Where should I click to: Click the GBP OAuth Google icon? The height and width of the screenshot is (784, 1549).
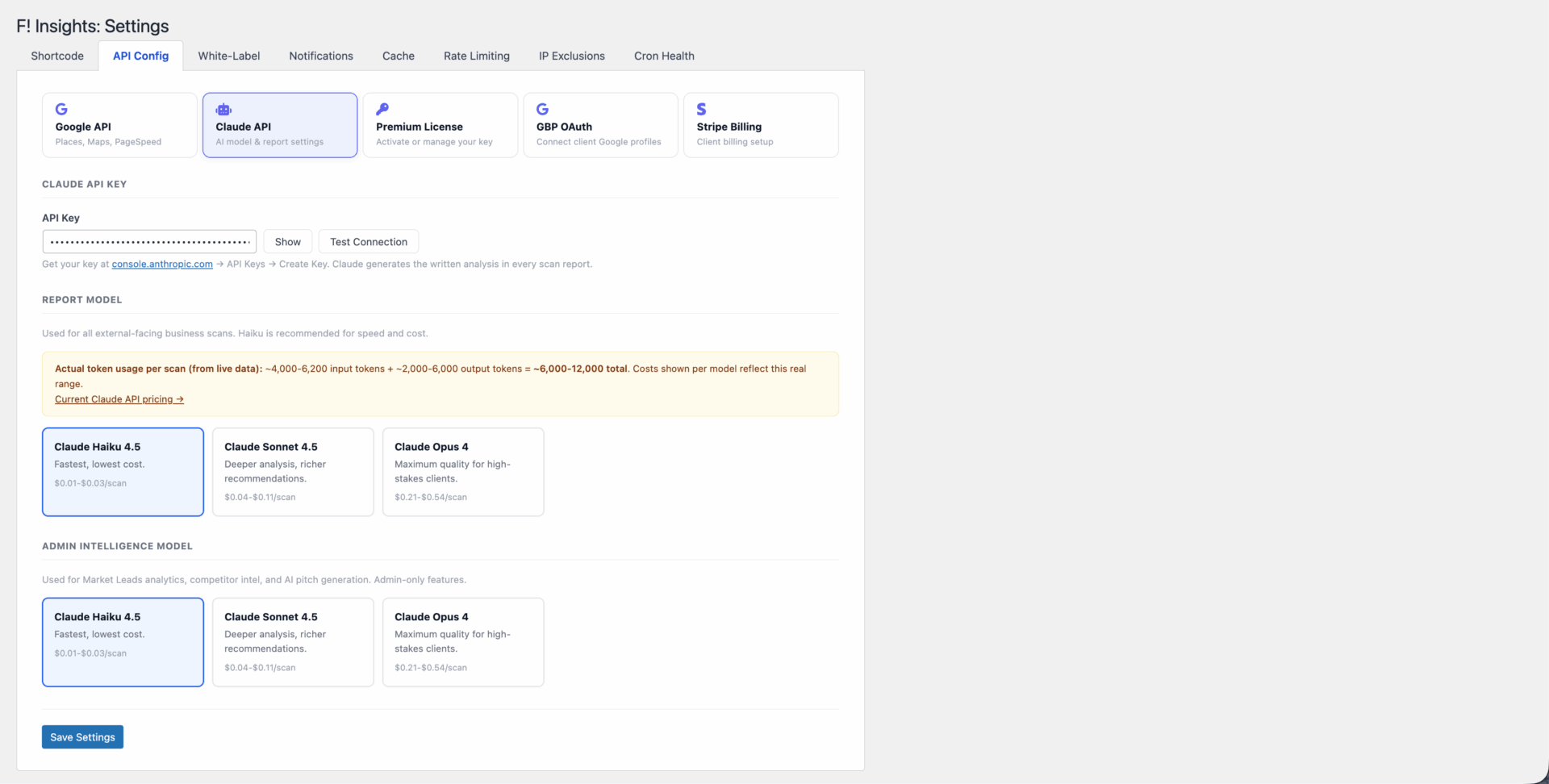tap(543, 109)
